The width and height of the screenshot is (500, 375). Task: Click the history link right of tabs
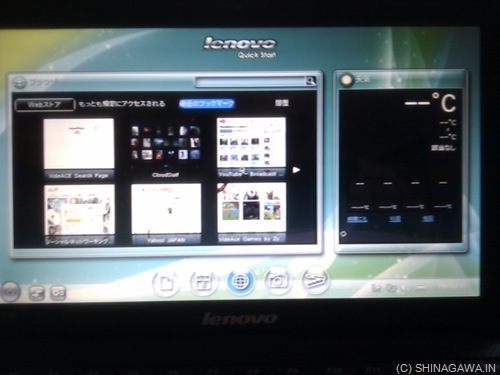[x=282, y=103]
